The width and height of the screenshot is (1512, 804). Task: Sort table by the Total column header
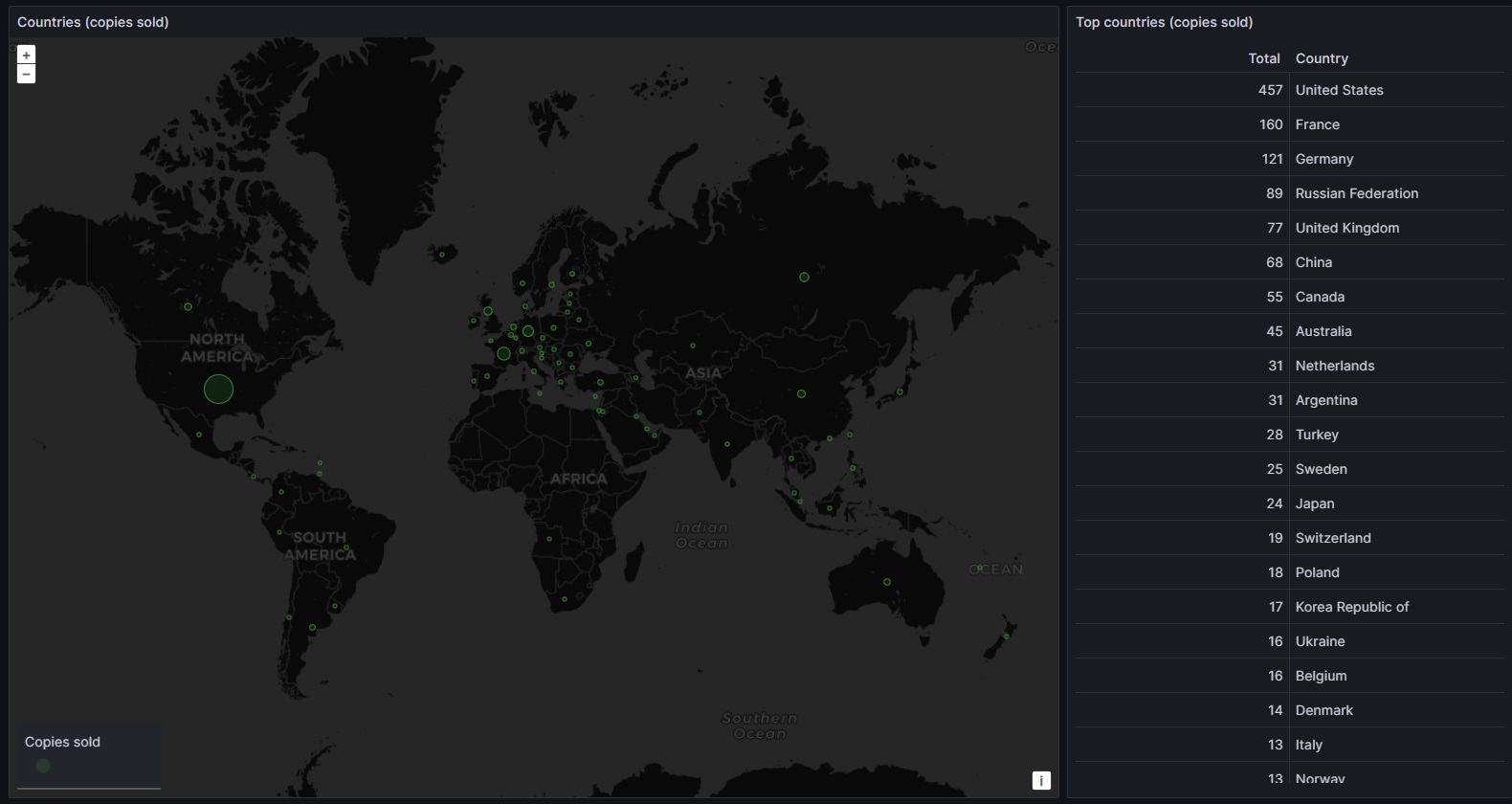[1263, 58]
